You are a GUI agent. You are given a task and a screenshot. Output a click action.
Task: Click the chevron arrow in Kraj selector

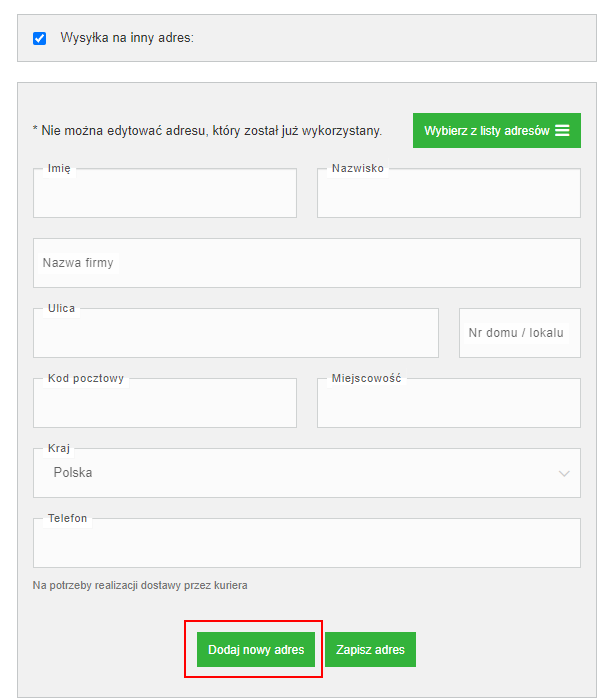(564, 473)
